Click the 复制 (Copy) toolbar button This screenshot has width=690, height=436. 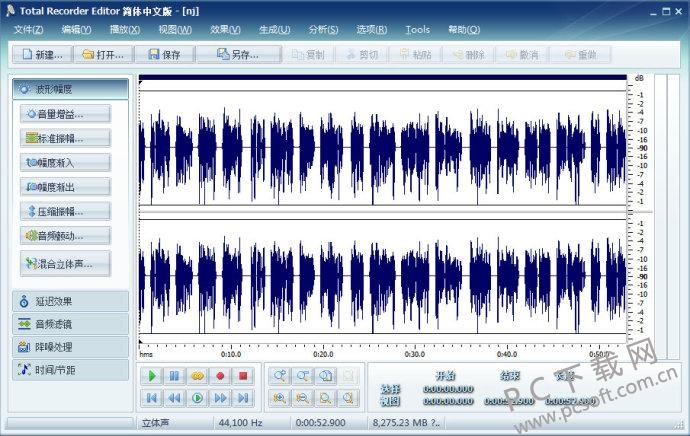pos(308,55)
